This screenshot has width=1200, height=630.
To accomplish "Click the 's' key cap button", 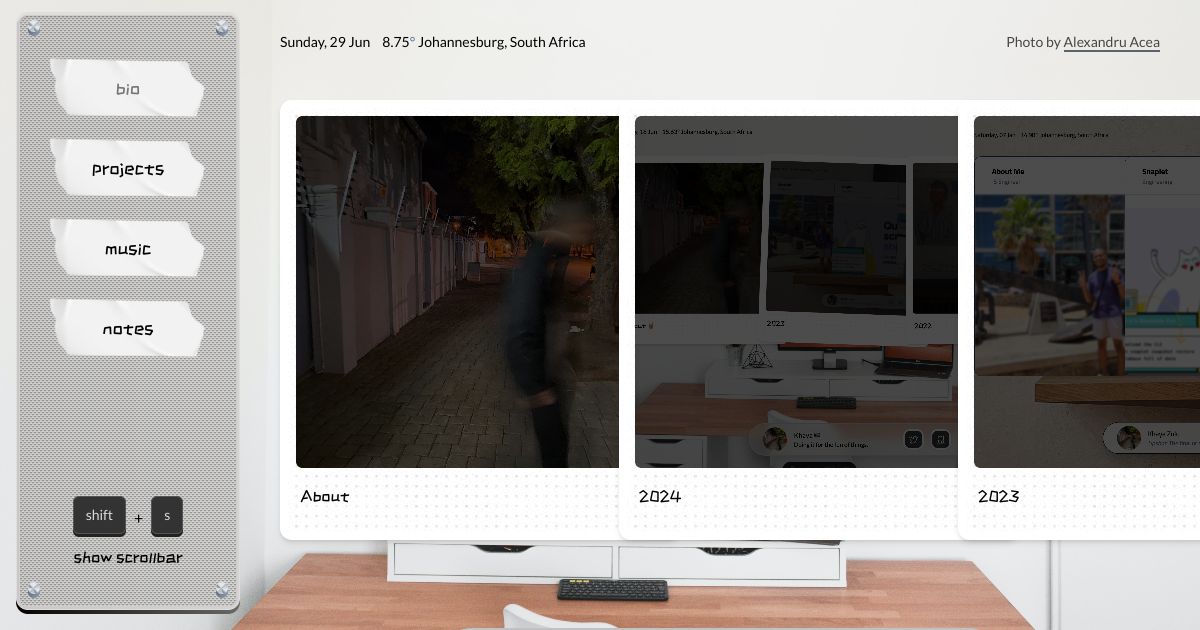I will pos(167,516).
